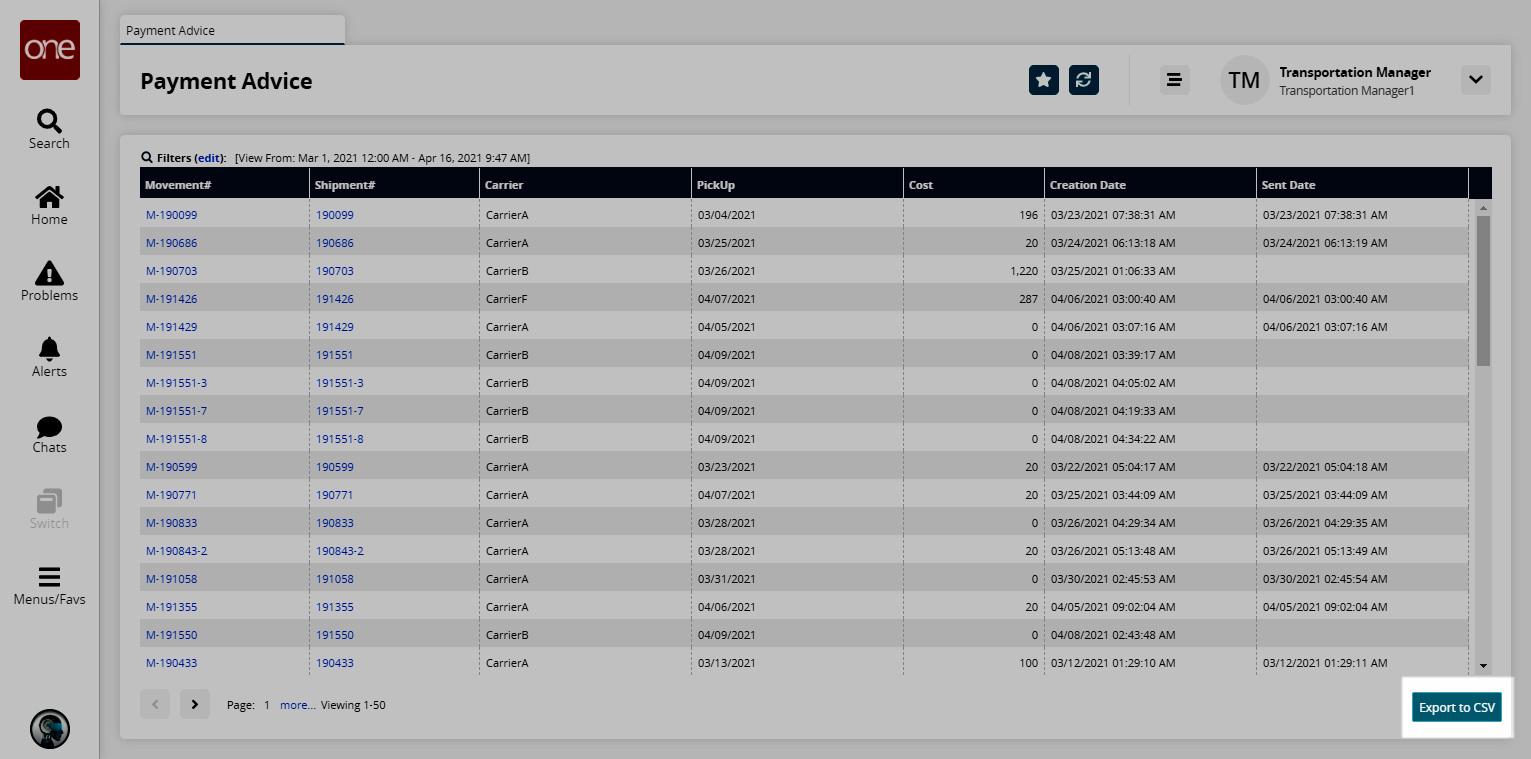Viewport: 1531px width, 759px height.
Task: Open movement M-191429
Action: point(172,327)
